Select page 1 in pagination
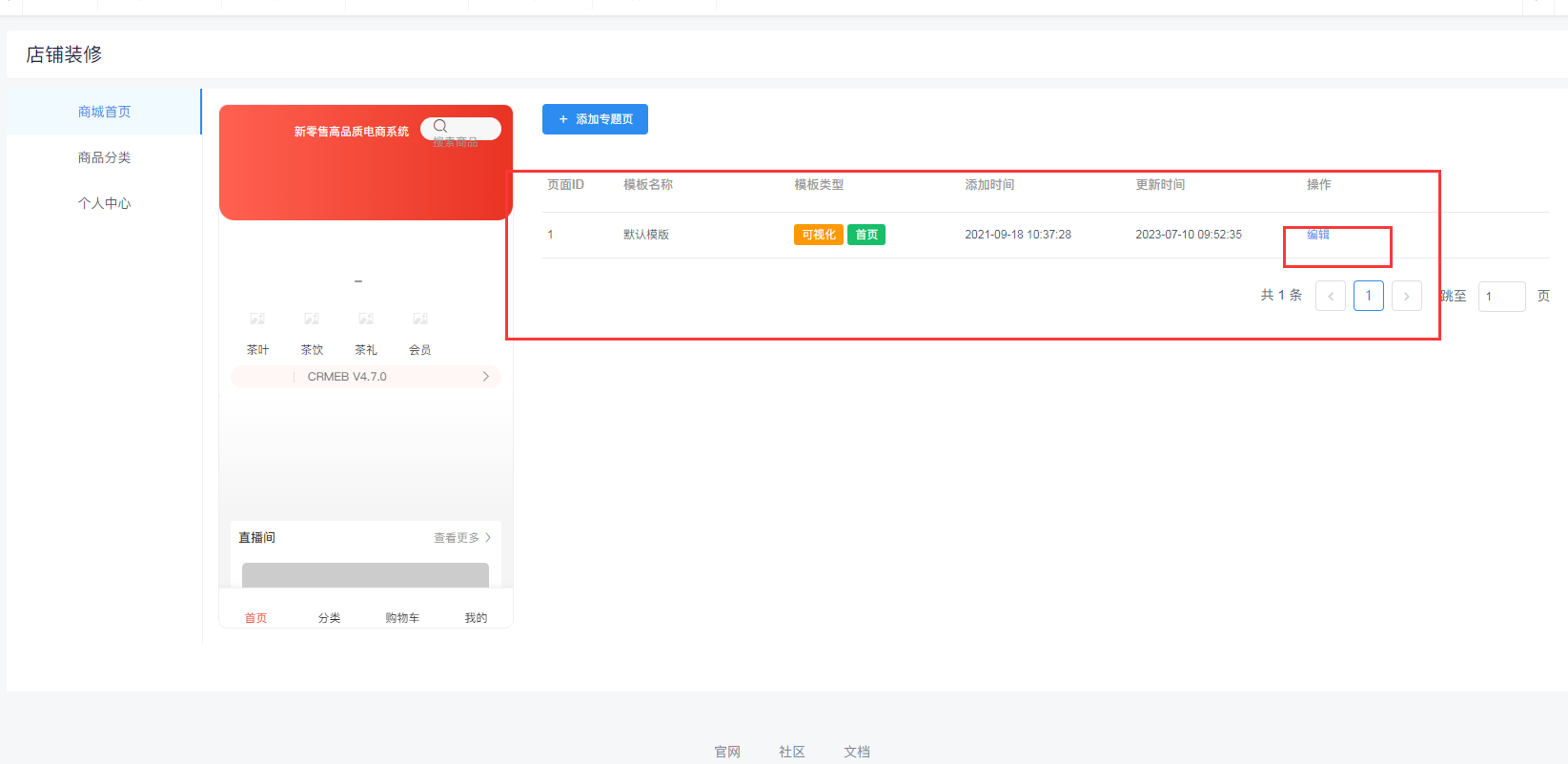Screen dimensions: 1568x764 [x=1369, y=296]
